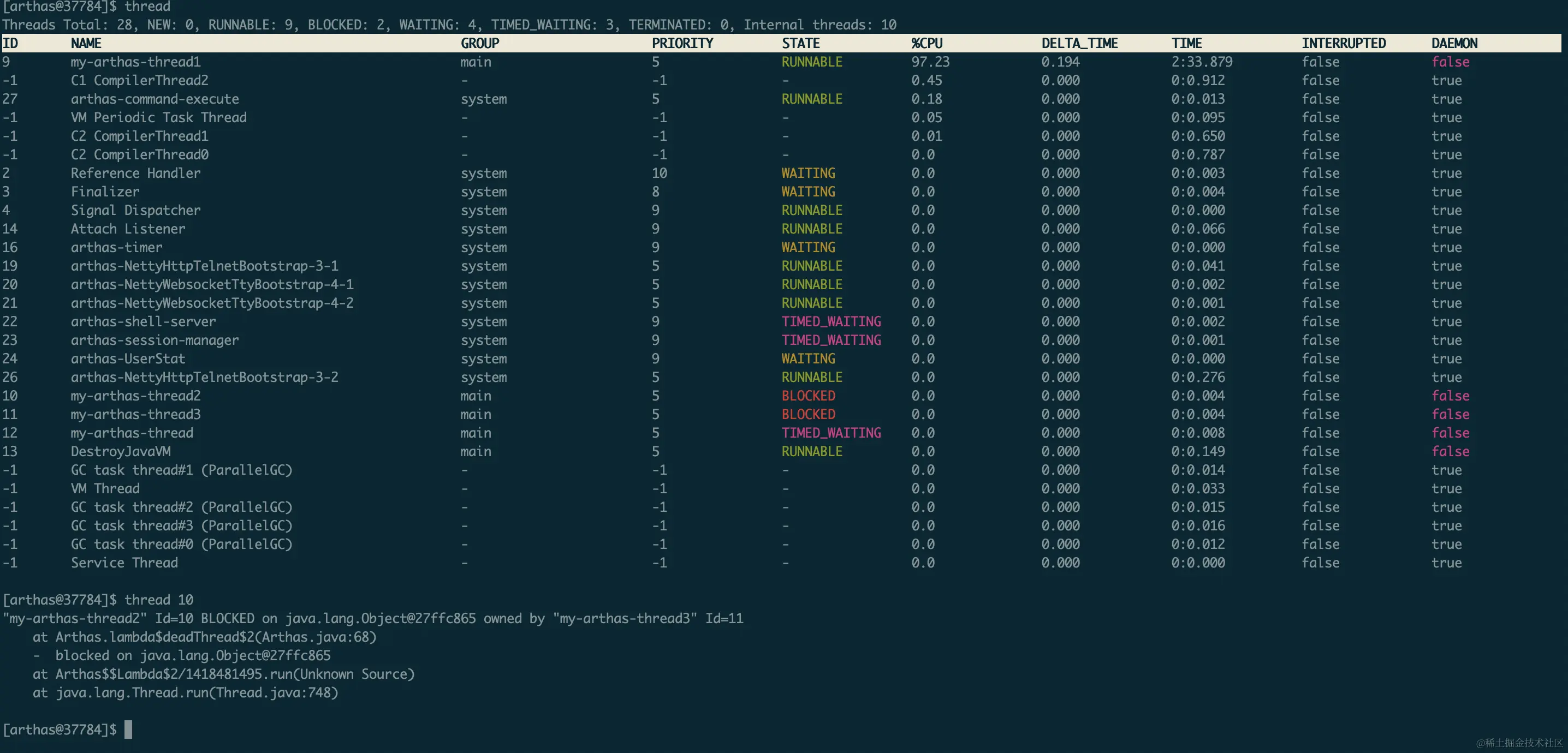Select thread name my-arthas-thread1

(135, 62)
